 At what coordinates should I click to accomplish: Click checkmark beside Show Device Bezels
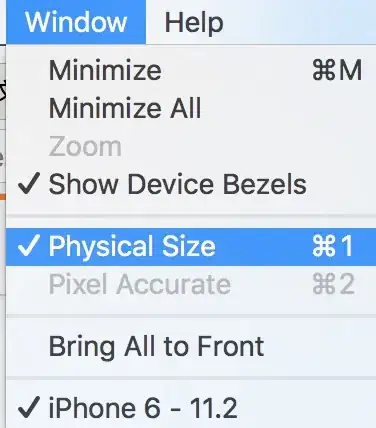[x=29, y=183]
